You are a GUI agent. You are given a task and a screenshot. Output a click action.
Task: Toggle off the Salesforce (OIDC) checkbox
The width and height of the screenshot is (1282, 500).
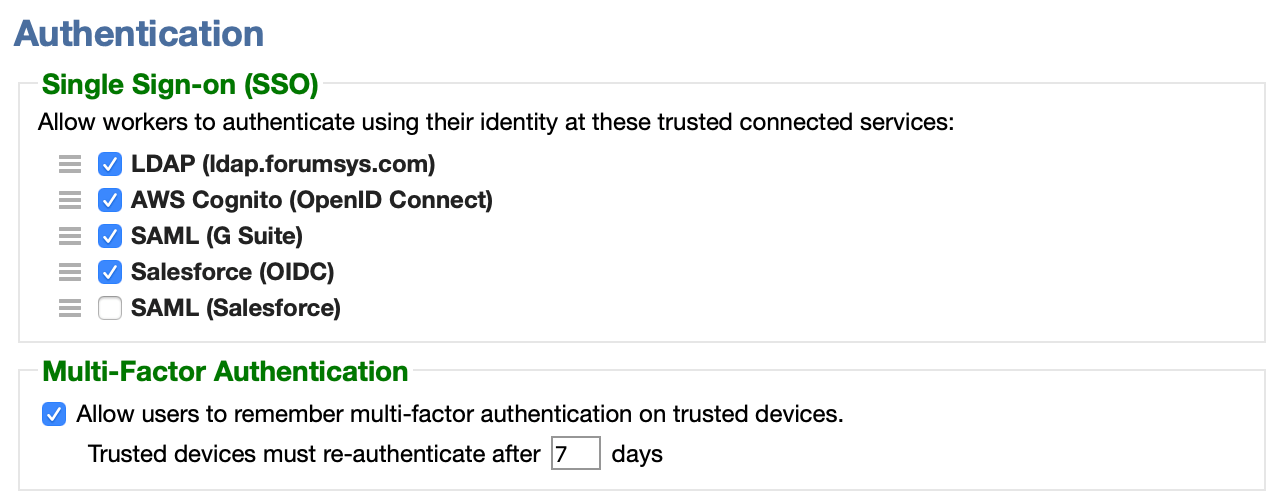click(110, 272)
